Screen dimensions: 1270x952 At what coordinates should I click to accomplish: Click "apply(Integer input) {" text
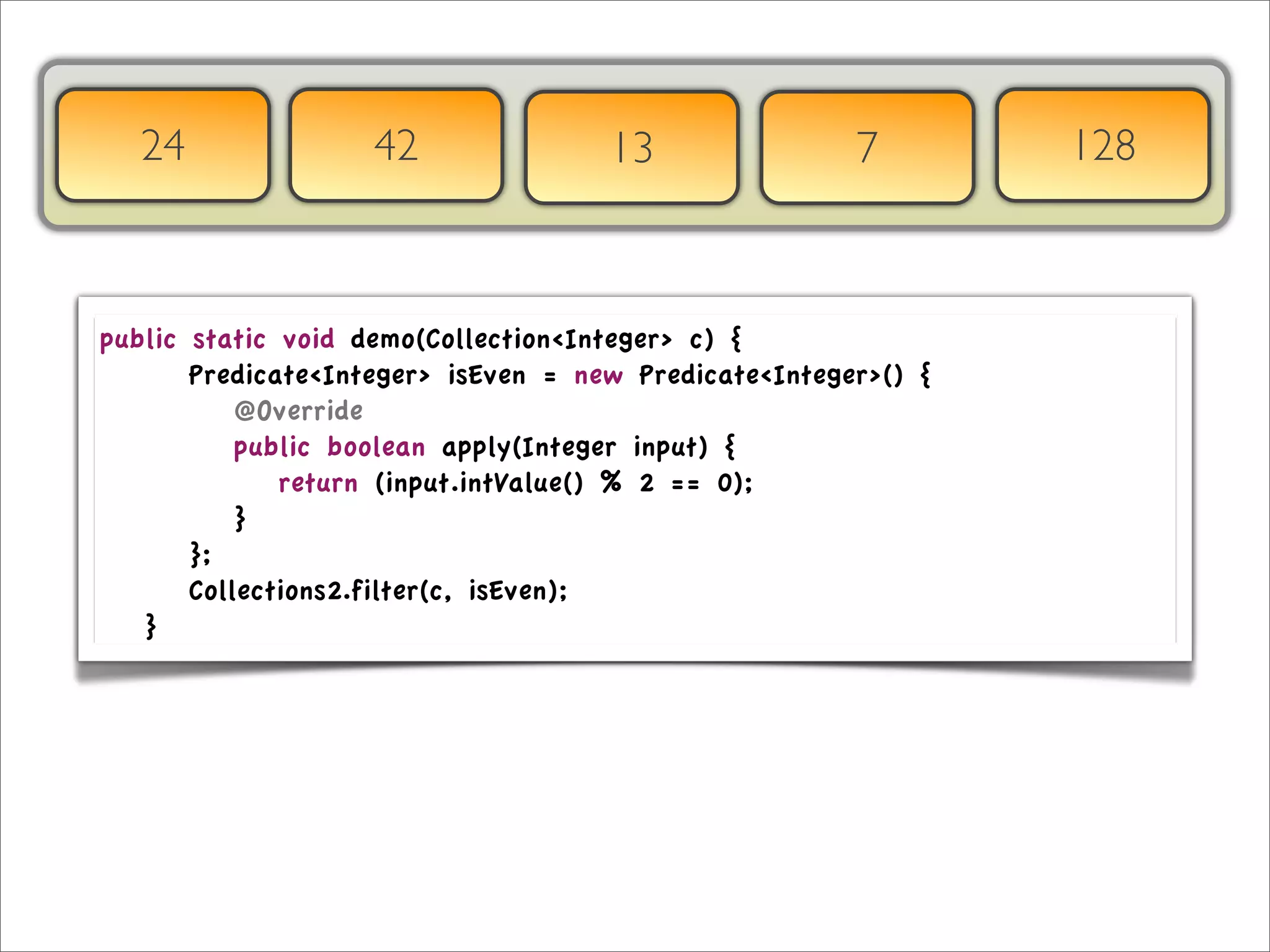click(x=588, y=447)
